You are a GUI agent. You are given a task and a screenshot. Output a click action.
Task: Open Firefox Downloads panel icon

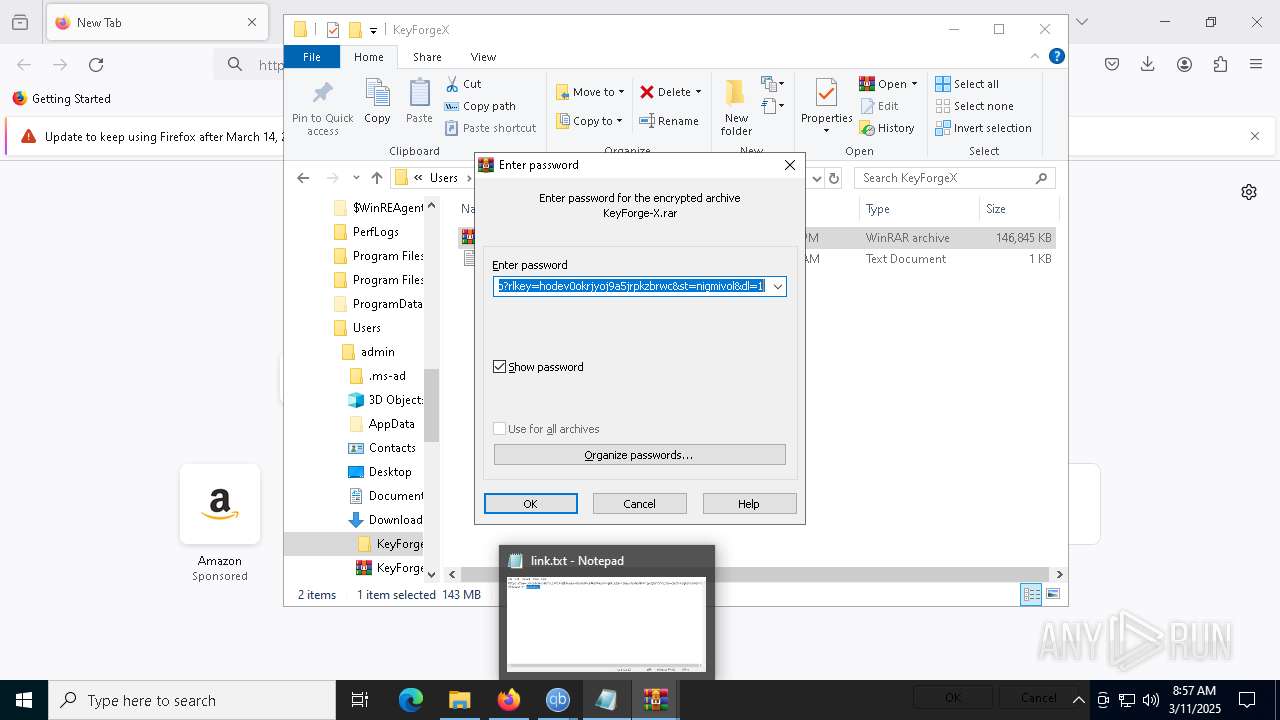pyautogui.click(x=1148, y=65)
